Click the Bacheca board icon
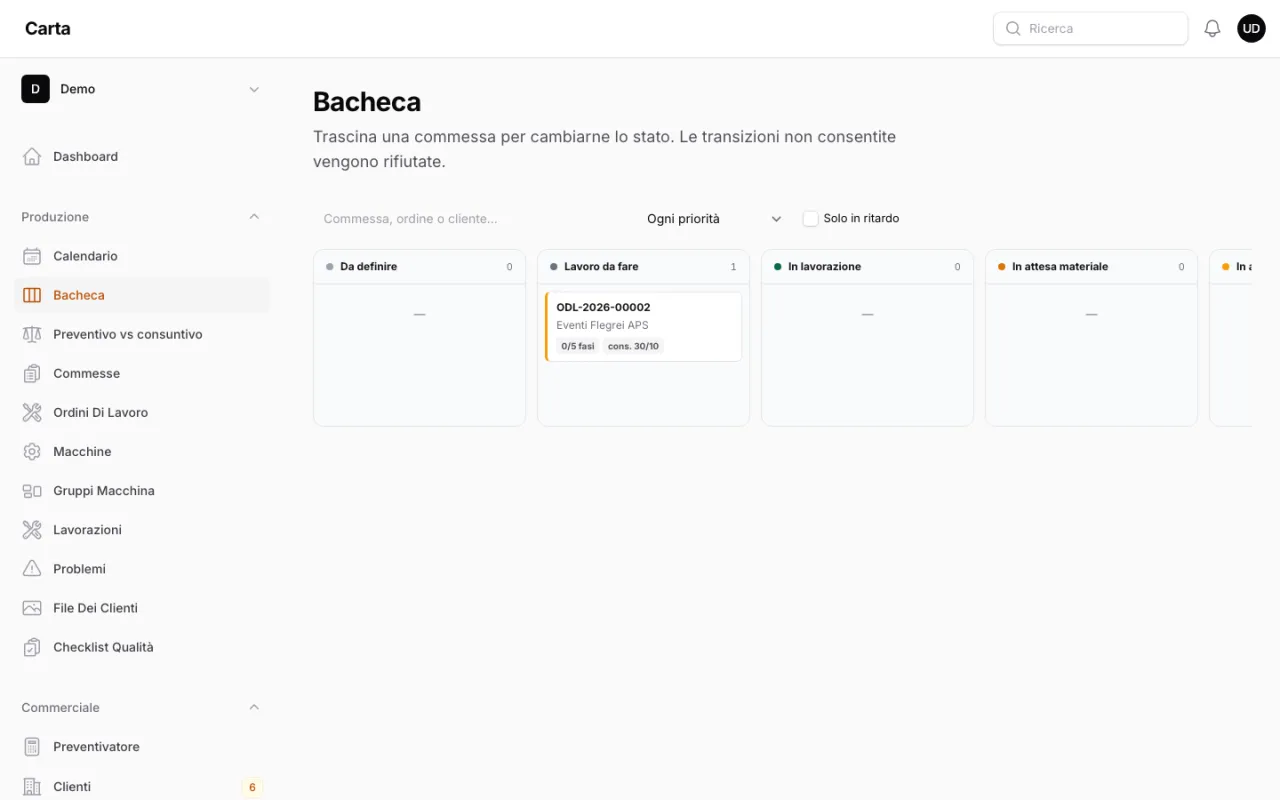The width and height of the screenshot is (1280, 800). (x=32, y=295)
